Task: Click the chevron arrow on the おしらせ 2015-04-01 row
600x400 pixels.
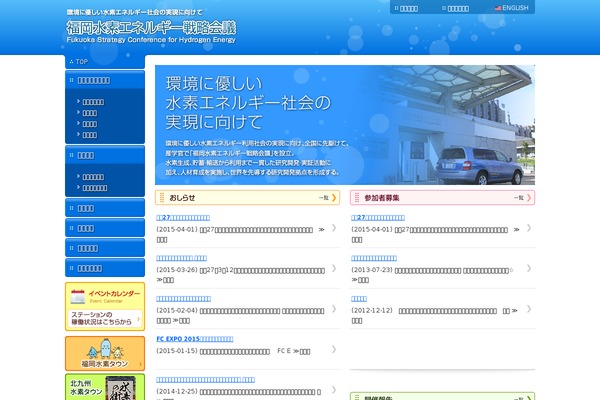Action: [x=334, y=228]
